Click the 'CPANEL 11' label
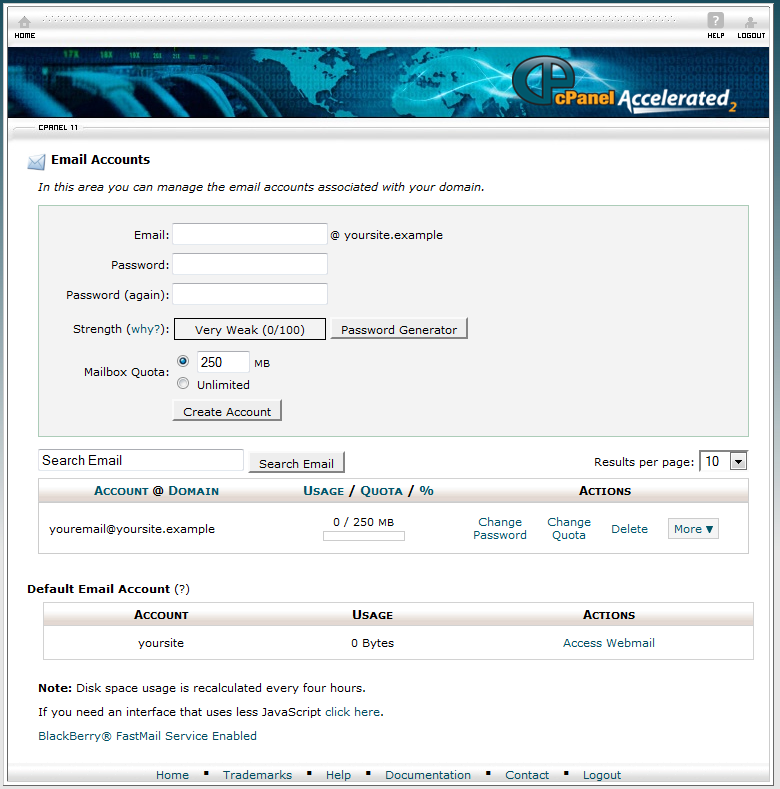 click(58, 127)
